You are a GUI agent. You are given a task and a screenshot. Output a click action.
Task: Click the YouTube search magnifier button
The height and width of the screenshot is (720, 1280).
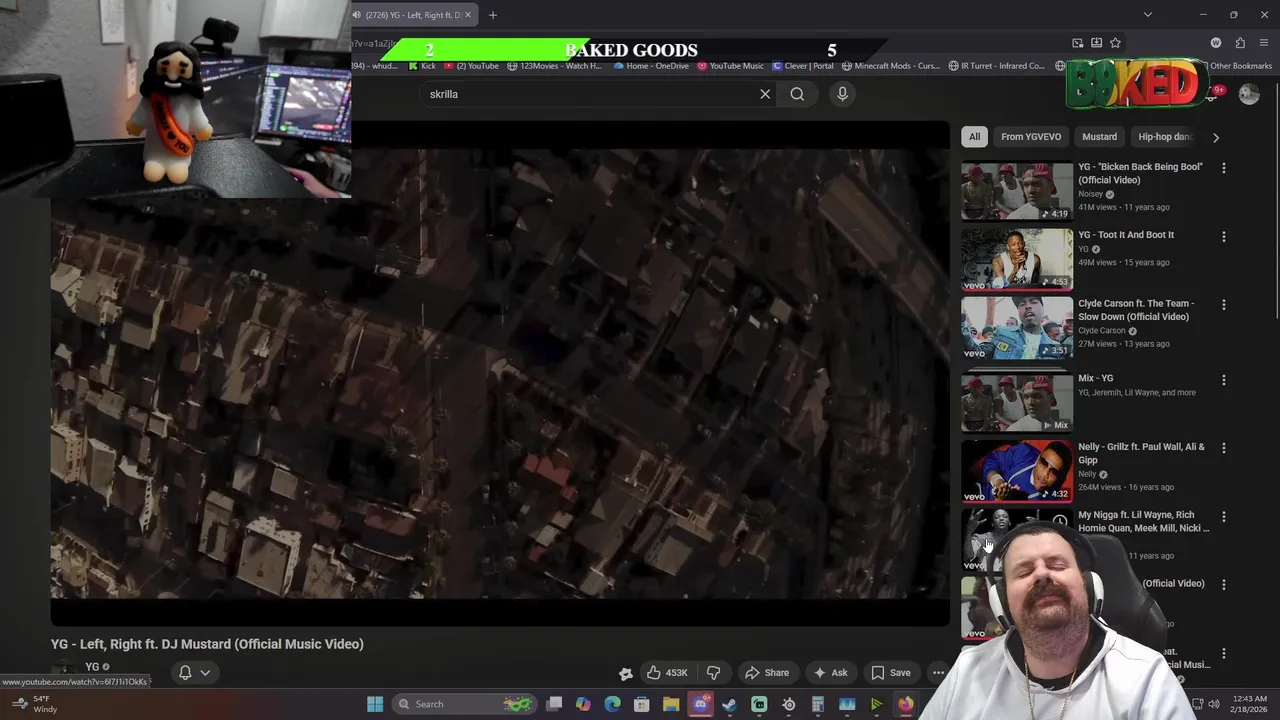[797, 94]
